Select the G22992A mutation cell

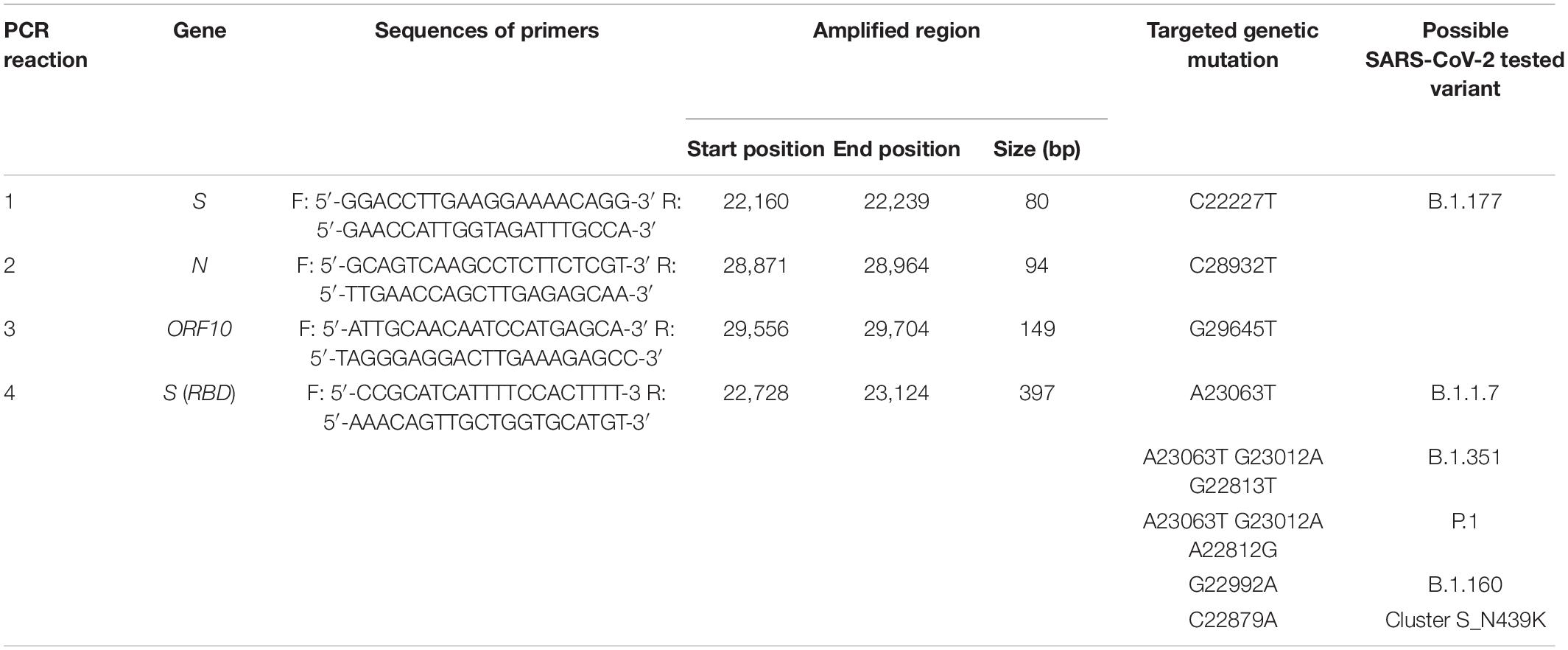click(1232, 585)
